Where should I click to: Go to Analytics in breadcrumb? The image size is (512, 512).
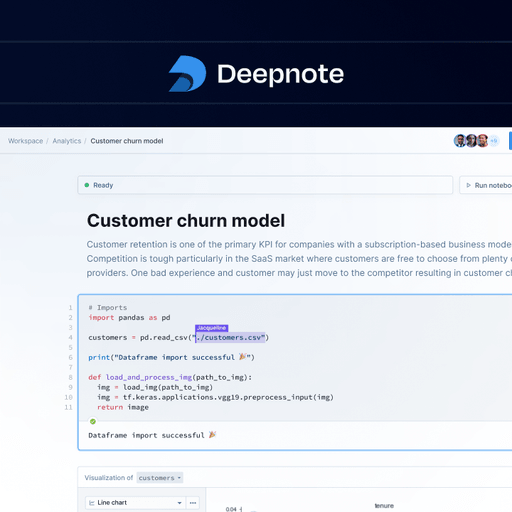(x=67, y=141)
